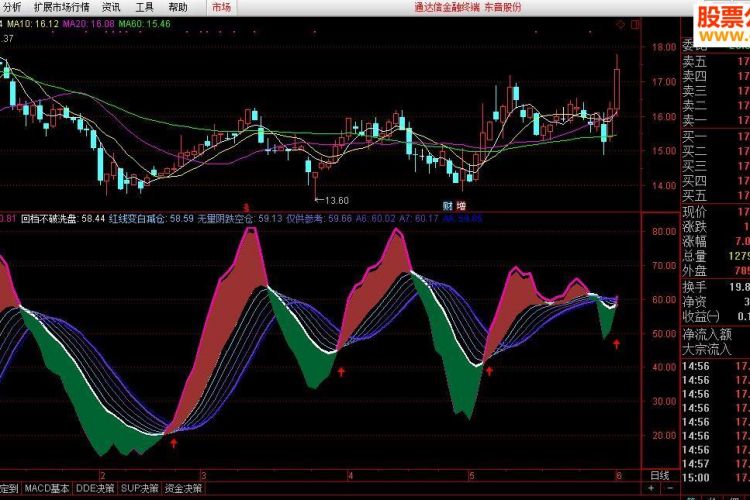Click month marker 3 on the time axis
750x500 pixels.
pyautogui.click(x=203, y=476)
